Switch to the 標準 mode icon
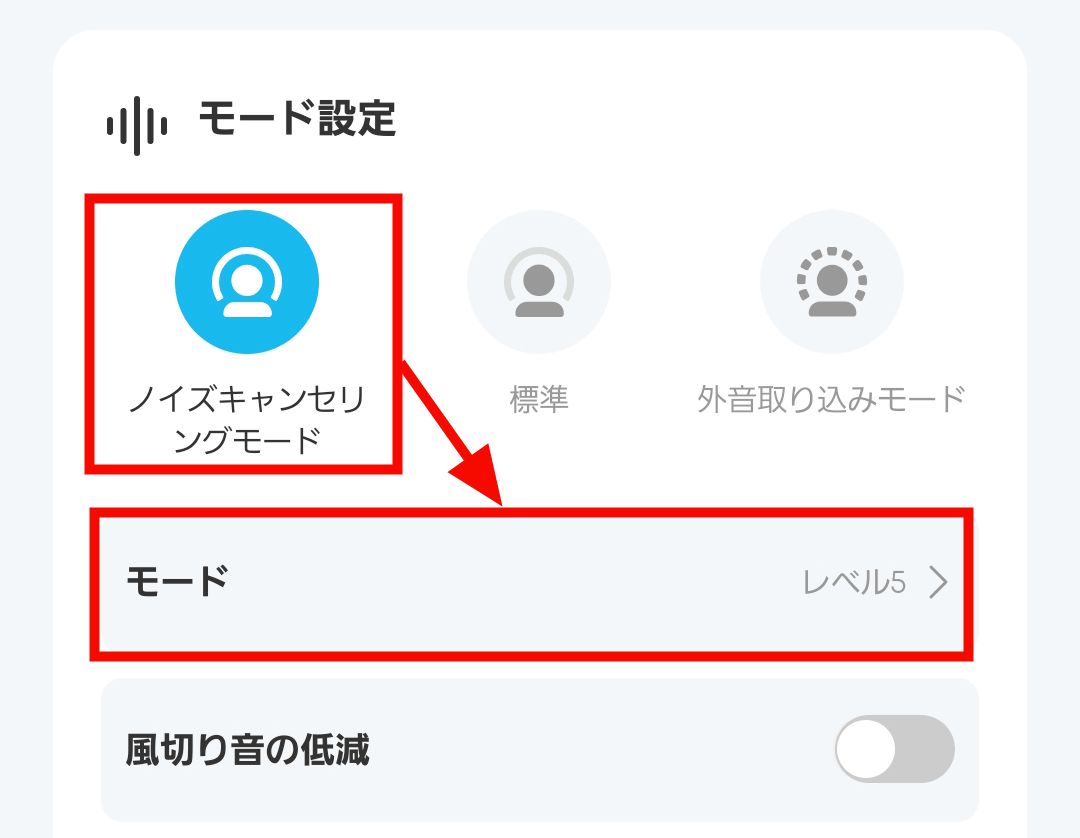 click(539, 282)
